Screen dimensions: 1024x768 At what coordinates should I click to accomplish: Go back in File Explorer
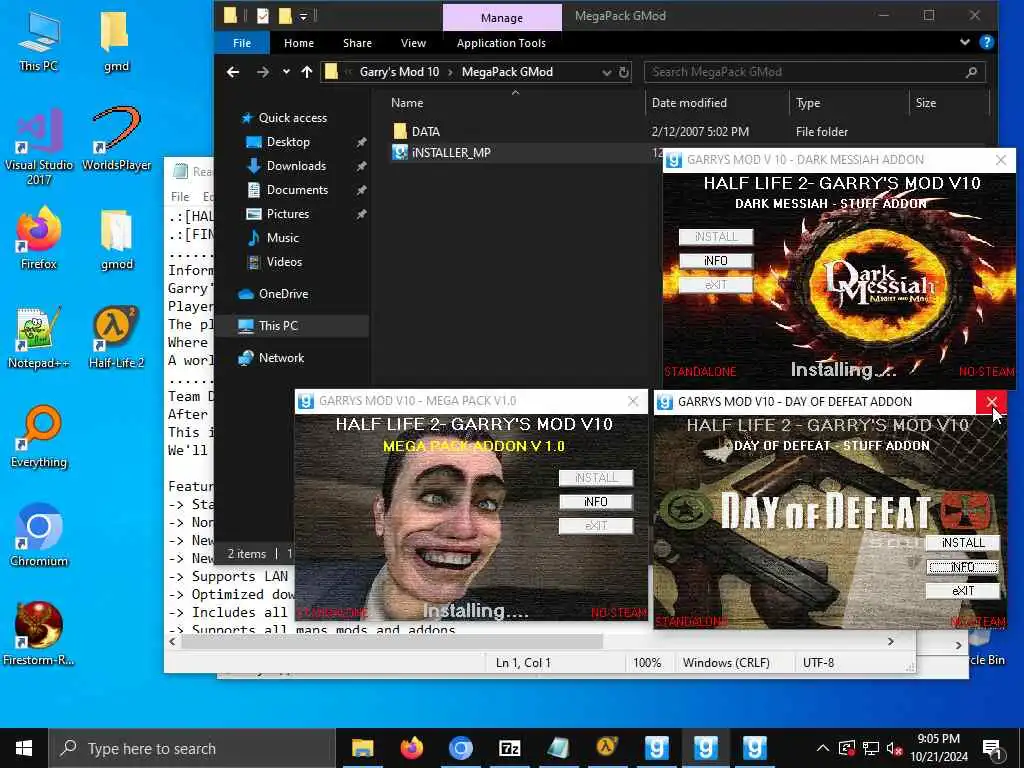[233, 72]
